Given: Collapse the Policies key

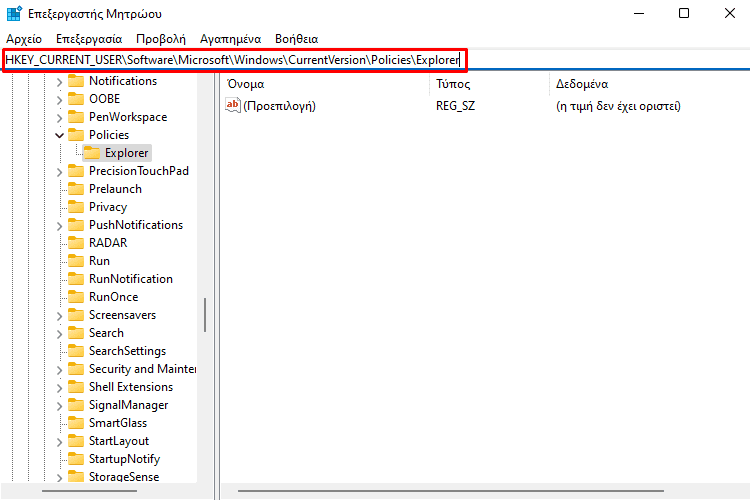Looking at the screenshot, I should [x=59, y=135].
